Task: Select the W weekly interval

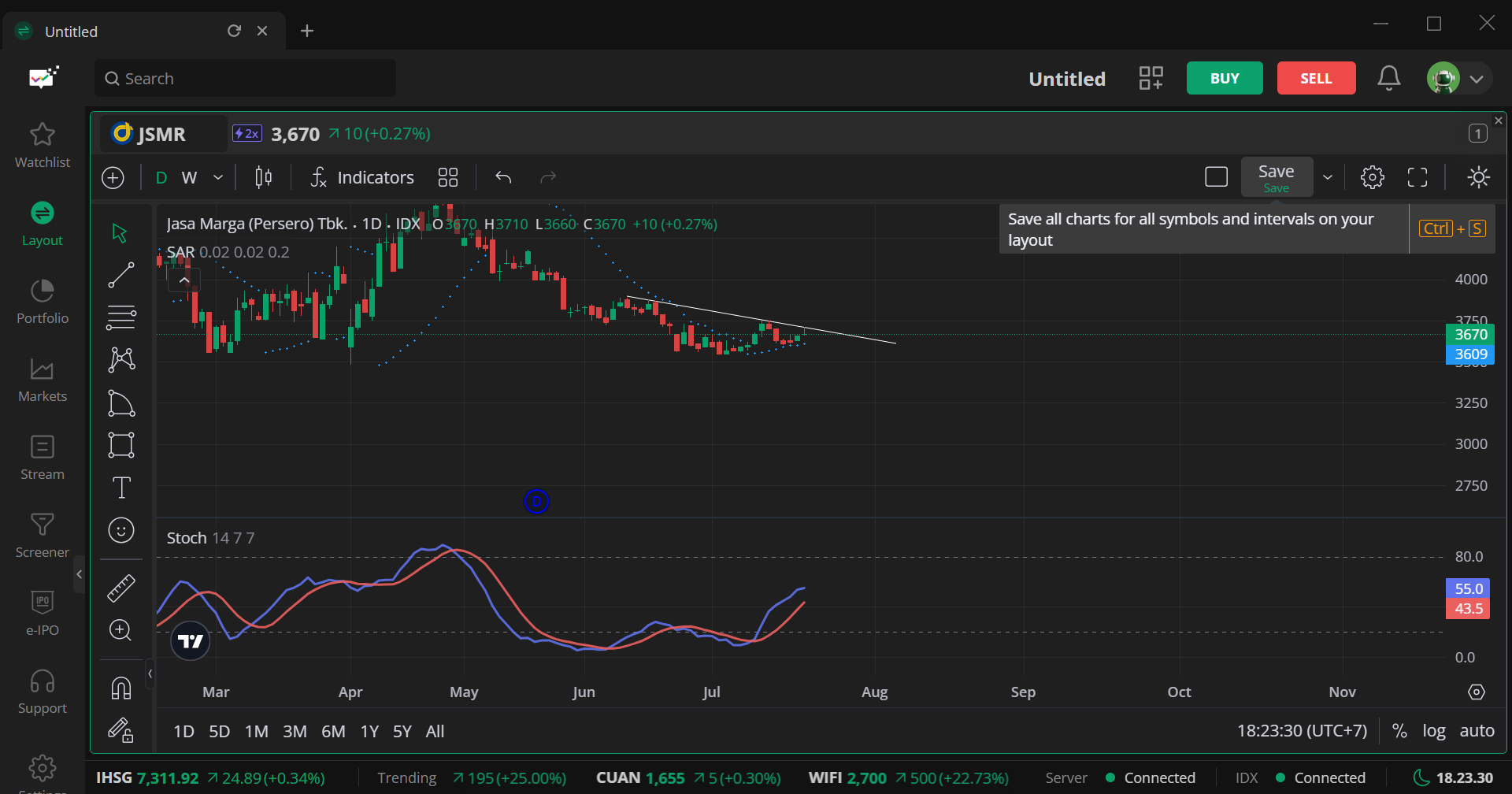Action: [x=190, y=178]
